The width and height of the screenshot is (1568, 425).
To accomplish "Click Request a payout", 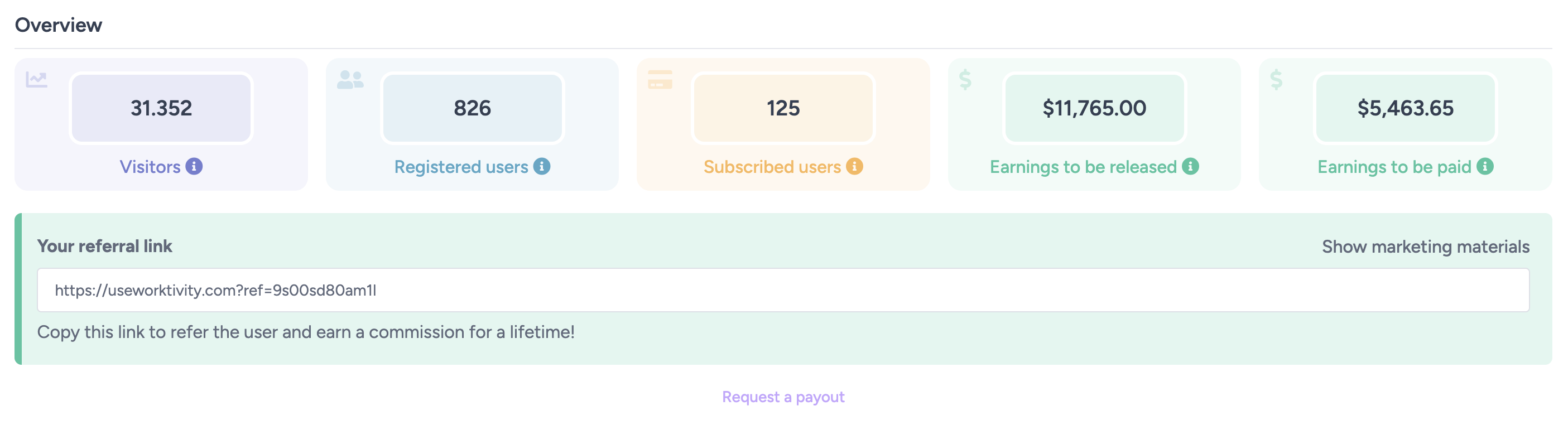I will tap(783, 397).
